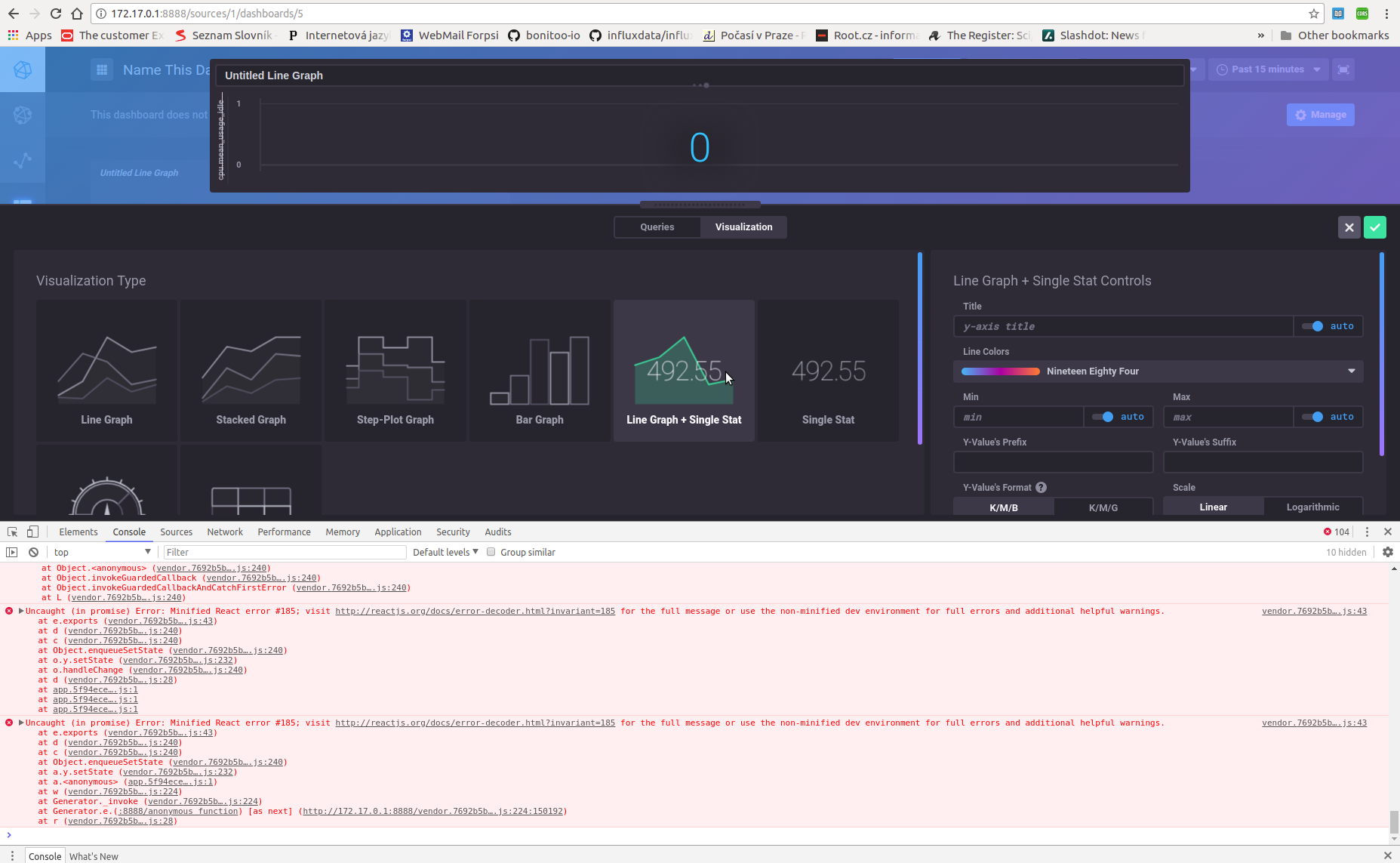1400x863 pixels.
Task: Confirm the cell with the green checkmark
Action: pyautogui.click(x=1374, y=227)
